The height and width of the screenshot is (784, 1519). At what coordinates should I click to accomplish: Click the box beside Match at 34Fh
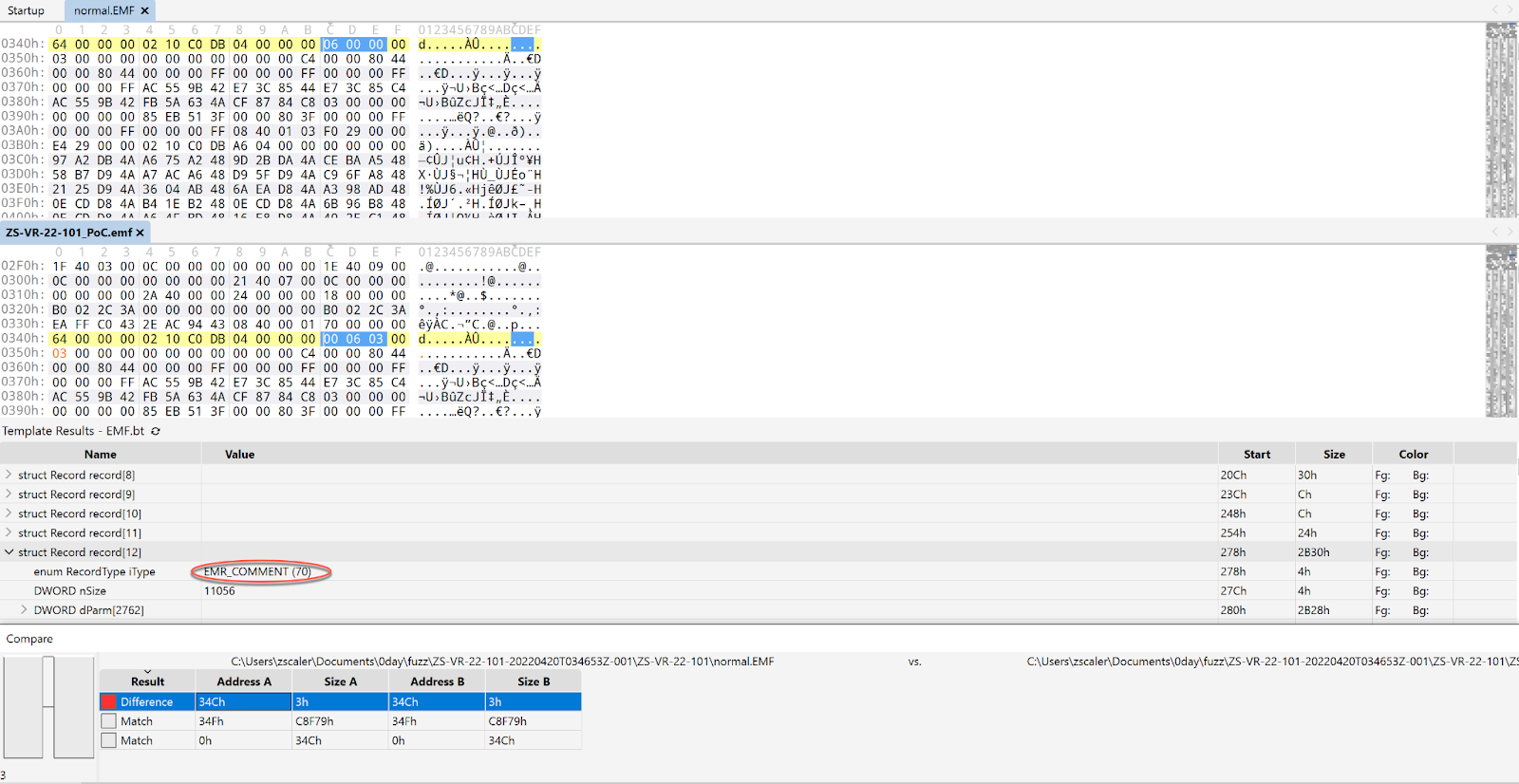(109, 721)
